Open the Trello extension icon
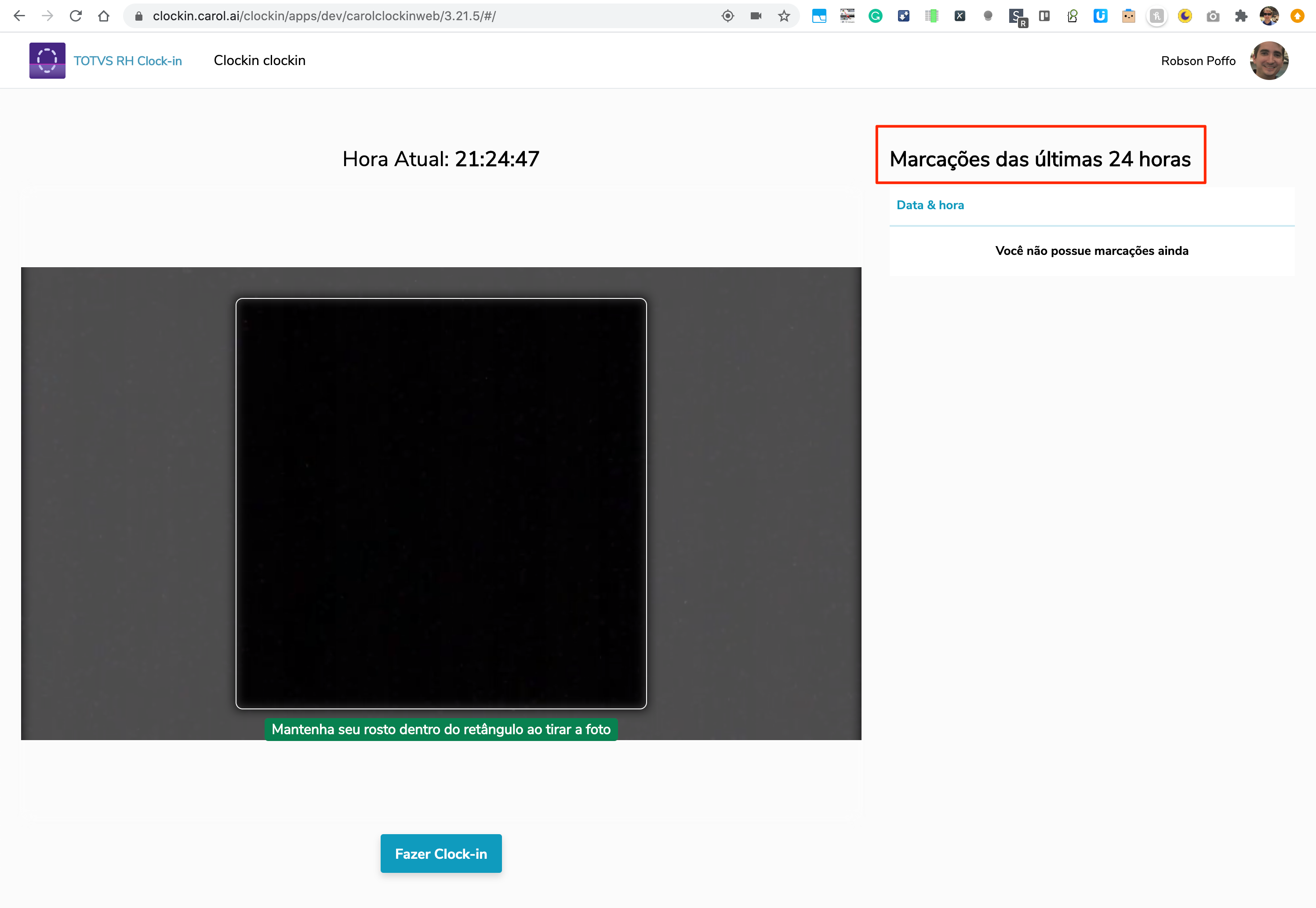Viewport: 1316px width, 908px height. [x=1044, y=16]
